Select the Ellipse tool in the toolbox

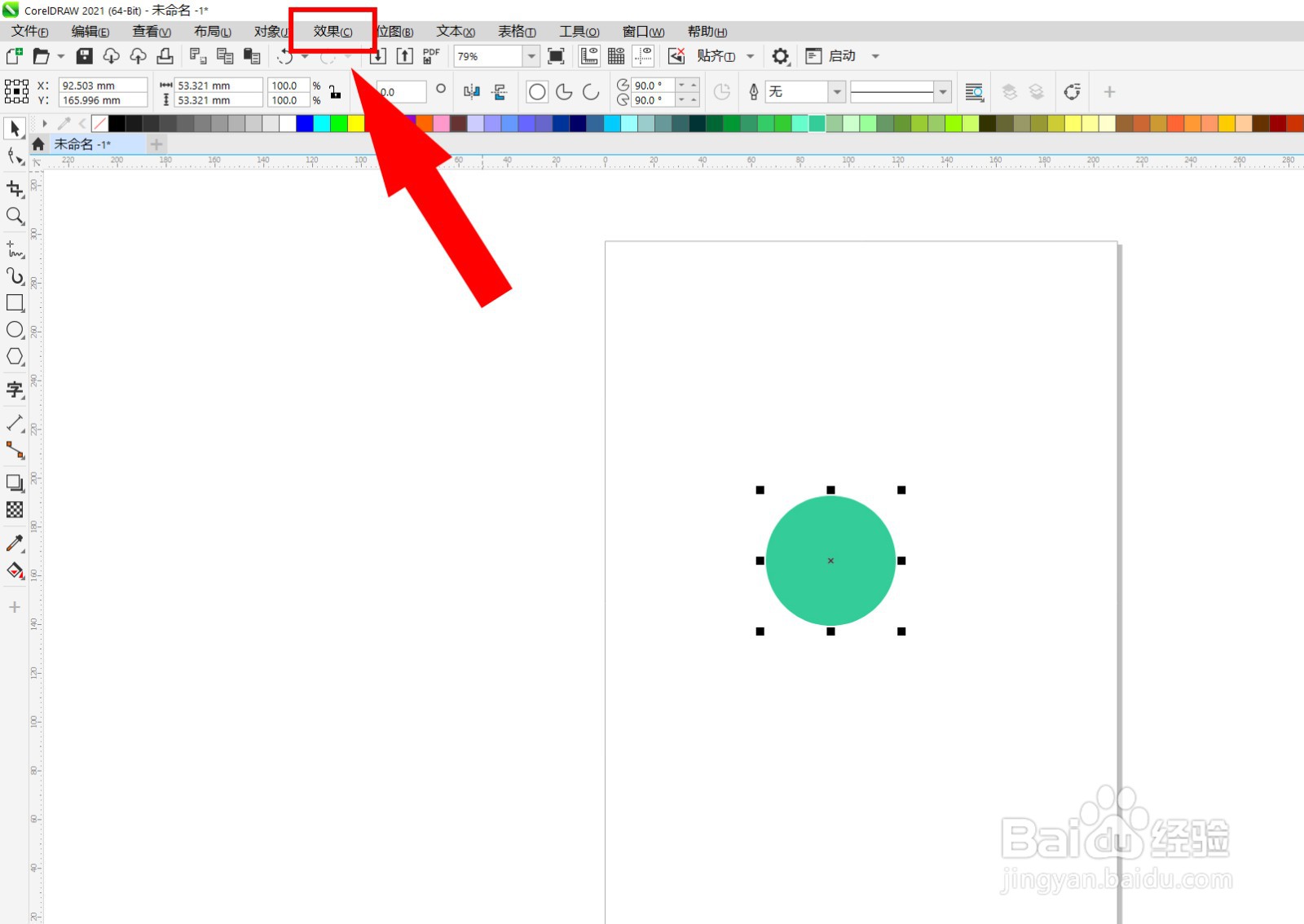coord(15,330)
